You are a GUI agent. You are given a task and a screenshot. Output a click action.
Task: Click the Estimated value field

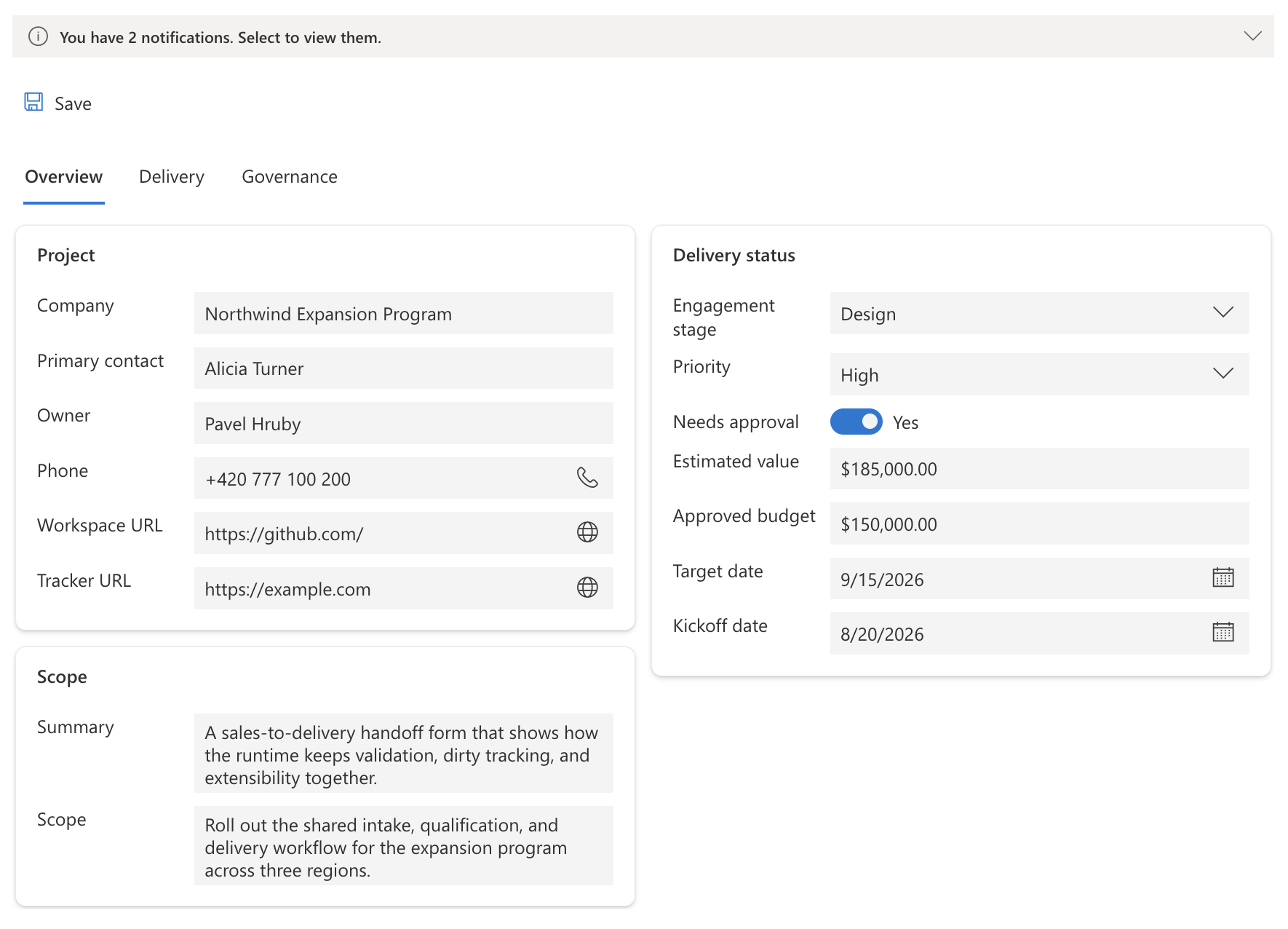point(1040,468)
